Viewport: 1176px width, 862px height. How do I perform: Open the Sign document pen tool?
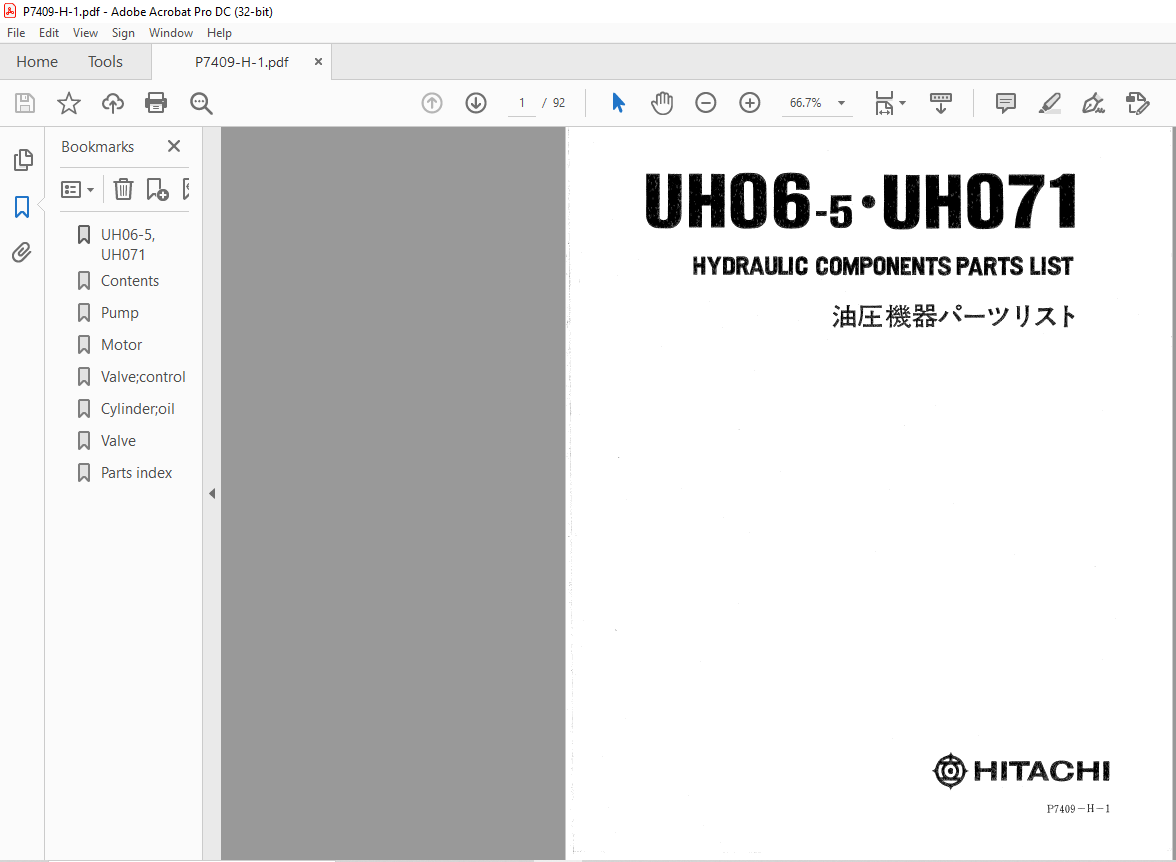[x=1094, y=103]
